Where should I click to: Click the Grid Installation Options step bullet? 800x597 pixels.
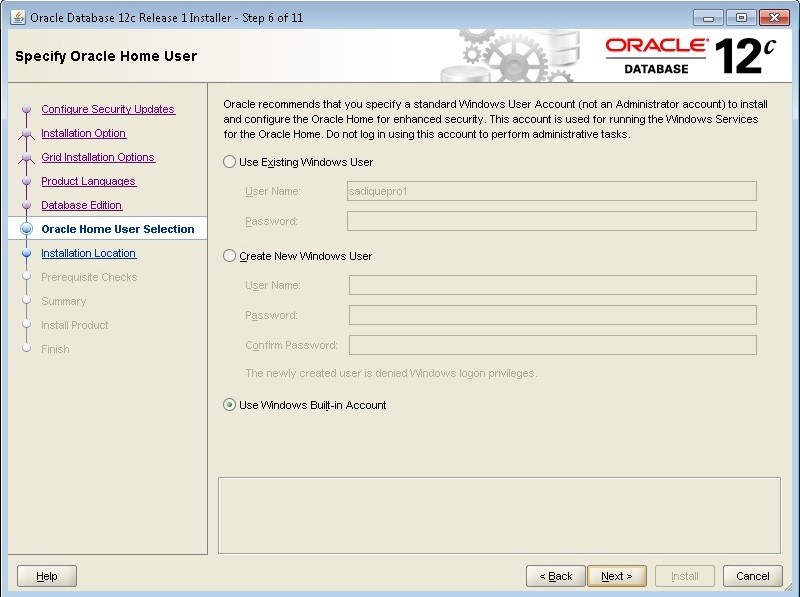coord(27,157)
